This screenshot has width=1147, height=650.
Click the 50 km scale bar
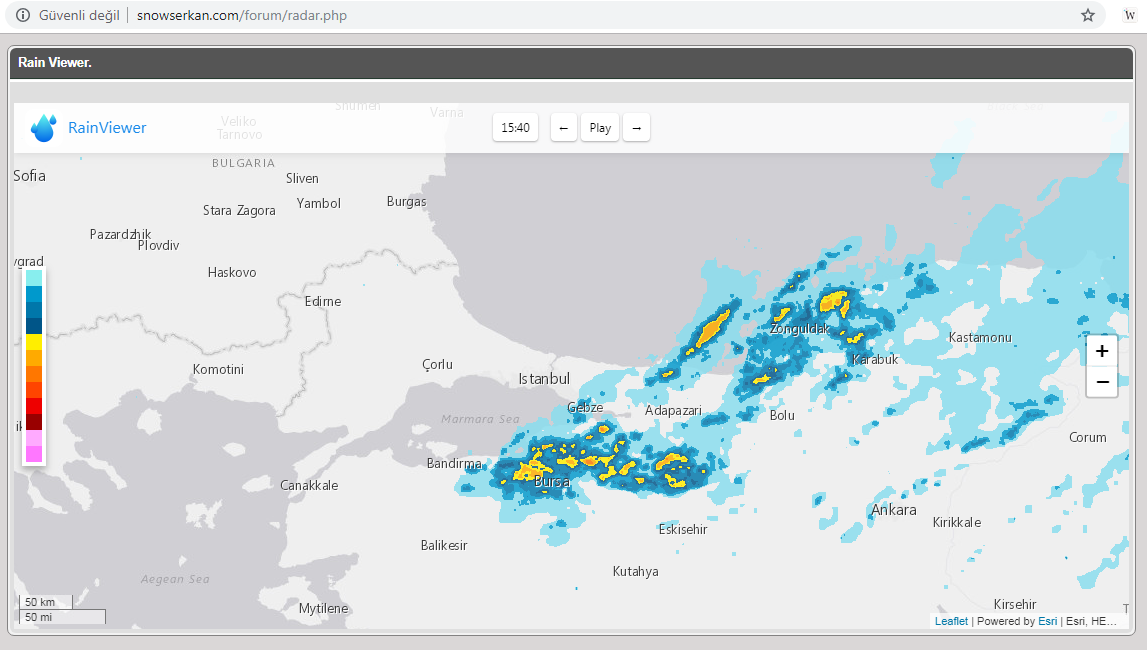(x=45, y=602)
